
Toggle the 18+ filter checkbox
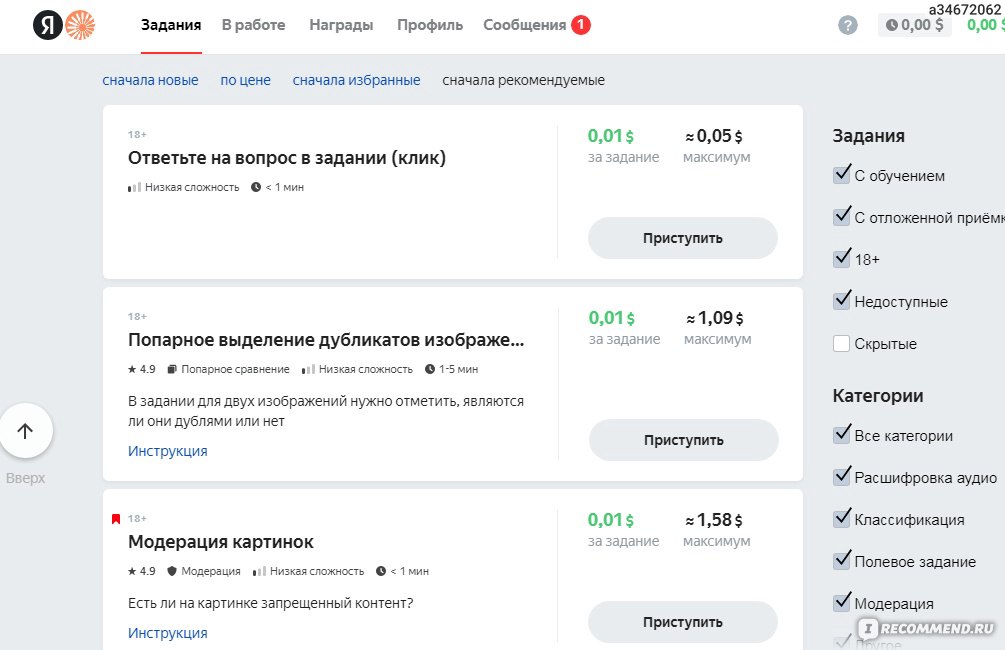(842, 258)
